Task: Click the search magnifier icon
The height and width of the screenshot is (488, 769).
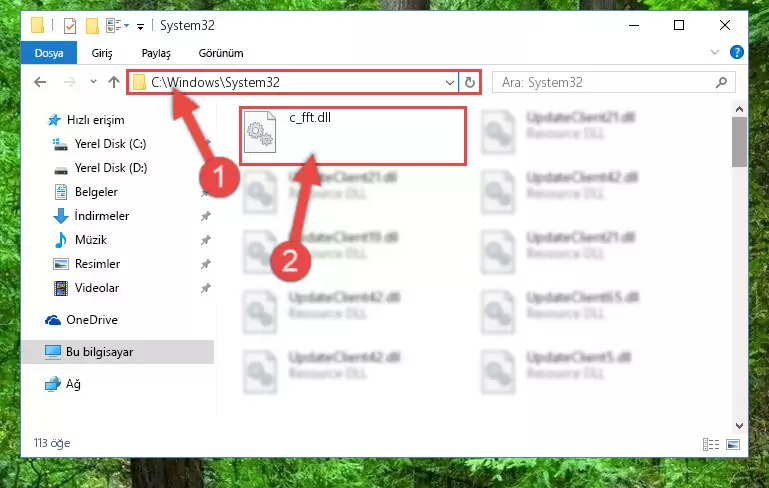Action: (x=721, y=82)
